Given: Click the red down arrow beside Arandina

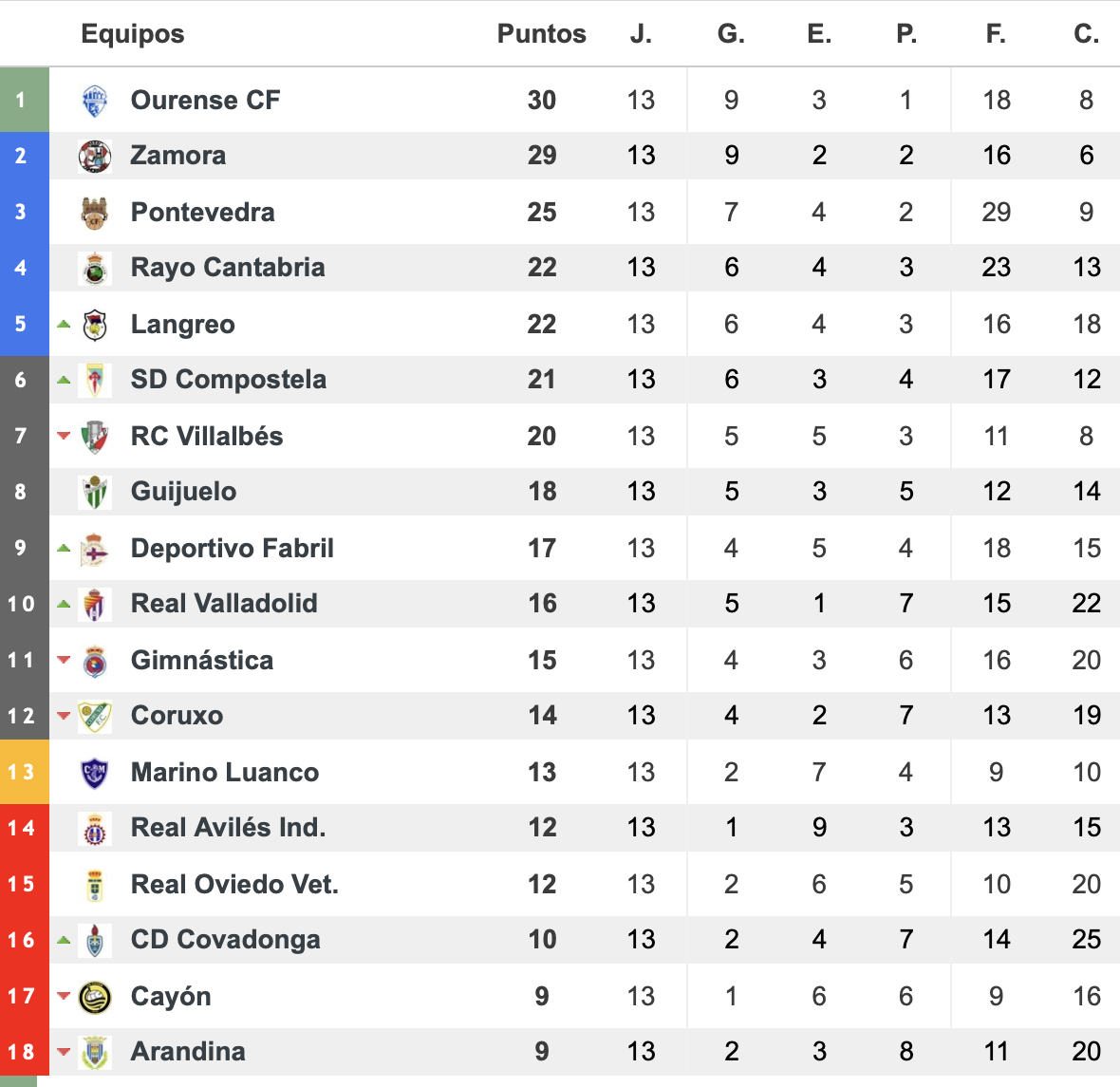Looking at the screenshot, I should pyautogui.click(x=64, y=1051).
